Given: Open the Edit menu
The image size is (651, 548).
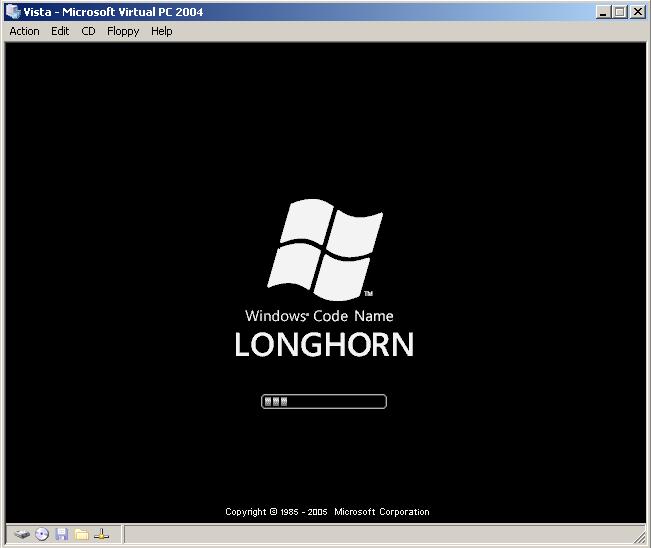Looking at the screenshot, I should click(60, 32).
